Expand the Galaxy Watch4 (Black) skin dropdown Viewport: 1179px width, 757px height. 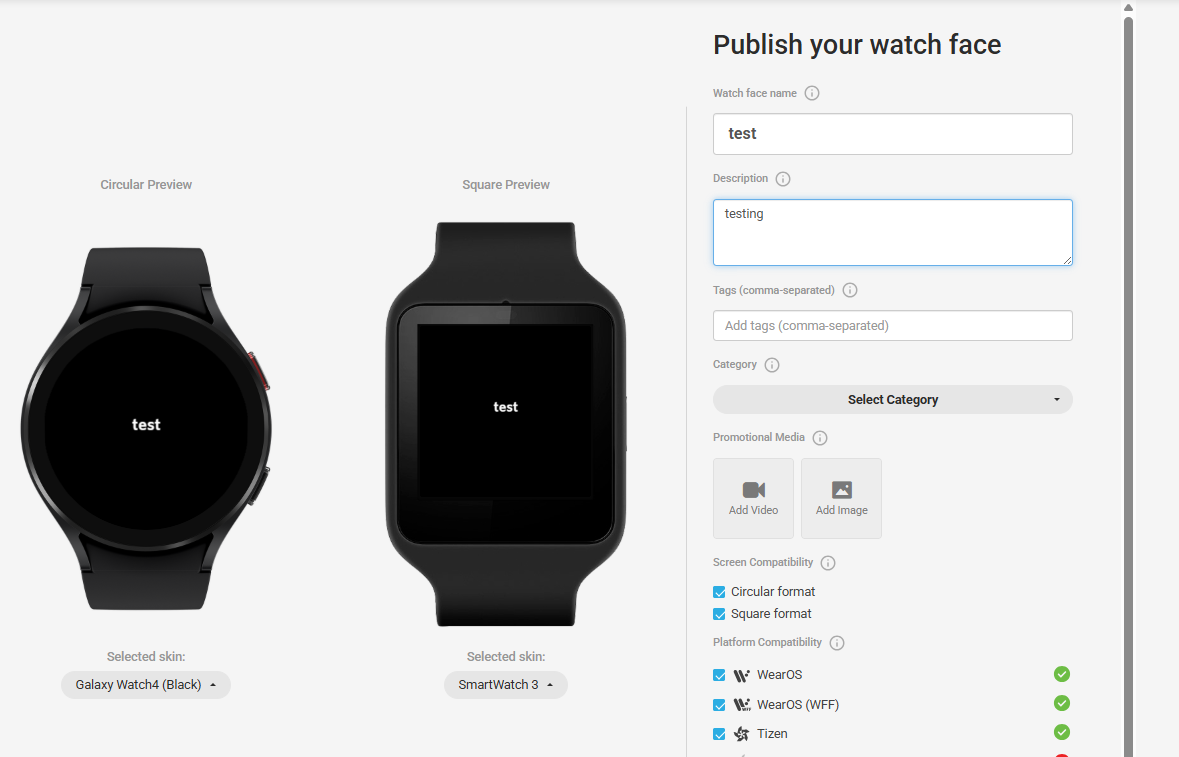[x=146, y=685]
